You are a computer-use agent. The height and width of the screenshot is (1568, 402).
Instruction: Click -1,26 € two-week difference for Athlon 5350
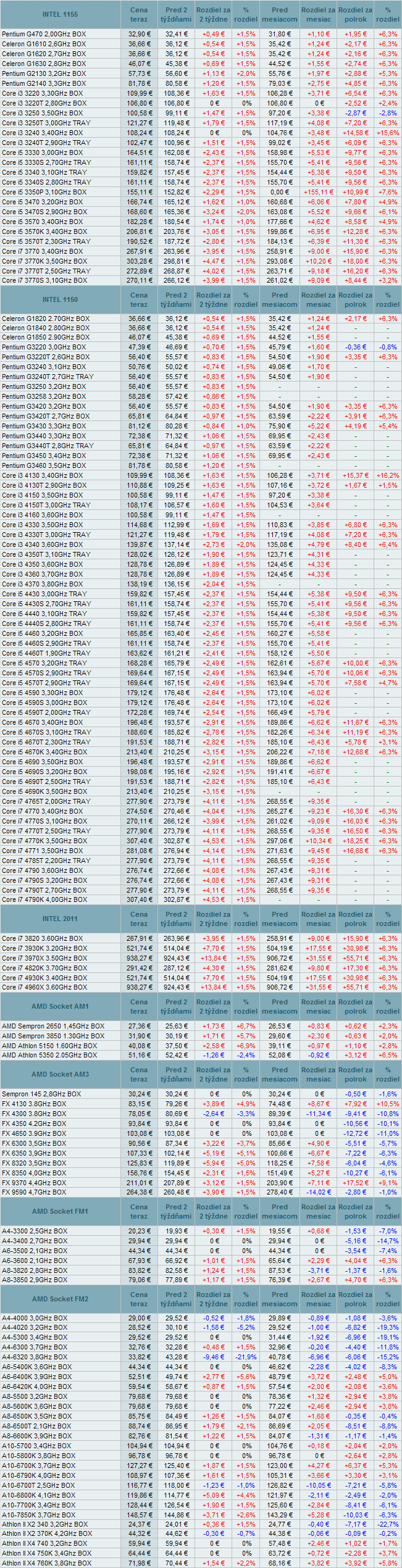[x=214, y=1055]
